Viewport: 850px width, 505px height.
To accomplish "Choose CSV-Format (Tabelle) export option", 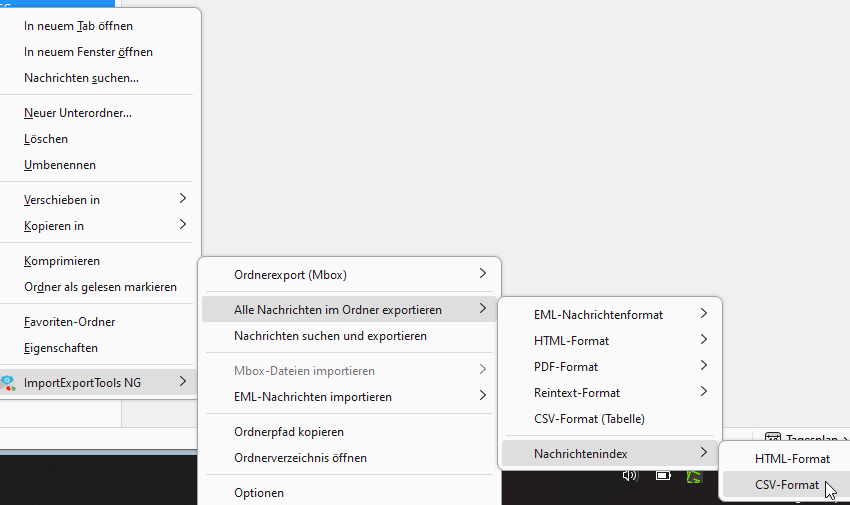I will [x=589, y=418].
